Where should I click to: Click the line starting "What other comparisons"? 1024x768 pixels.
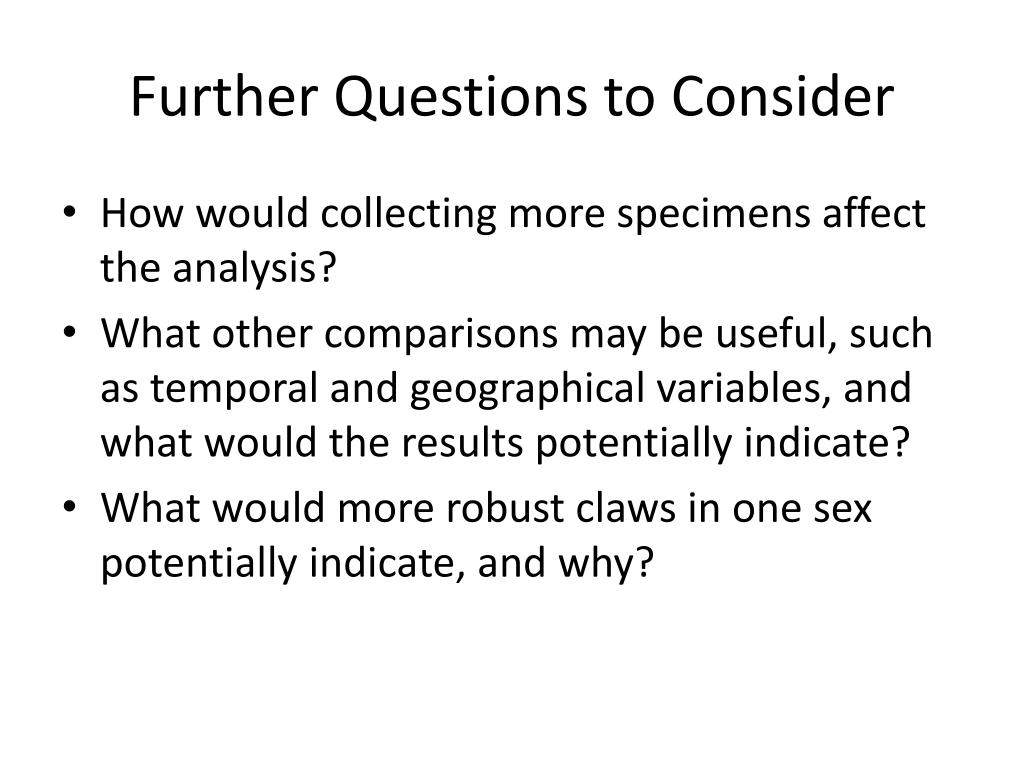(x=516, y=334)
